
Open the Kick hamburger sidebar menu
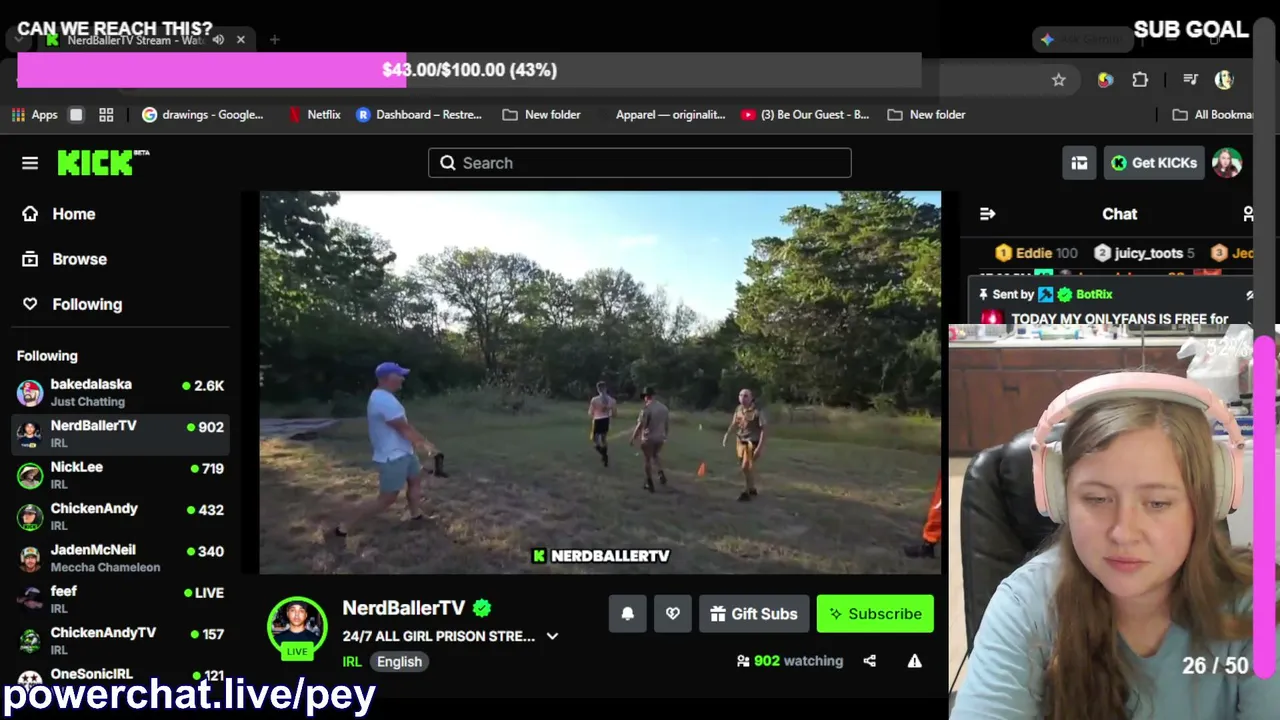30,163
